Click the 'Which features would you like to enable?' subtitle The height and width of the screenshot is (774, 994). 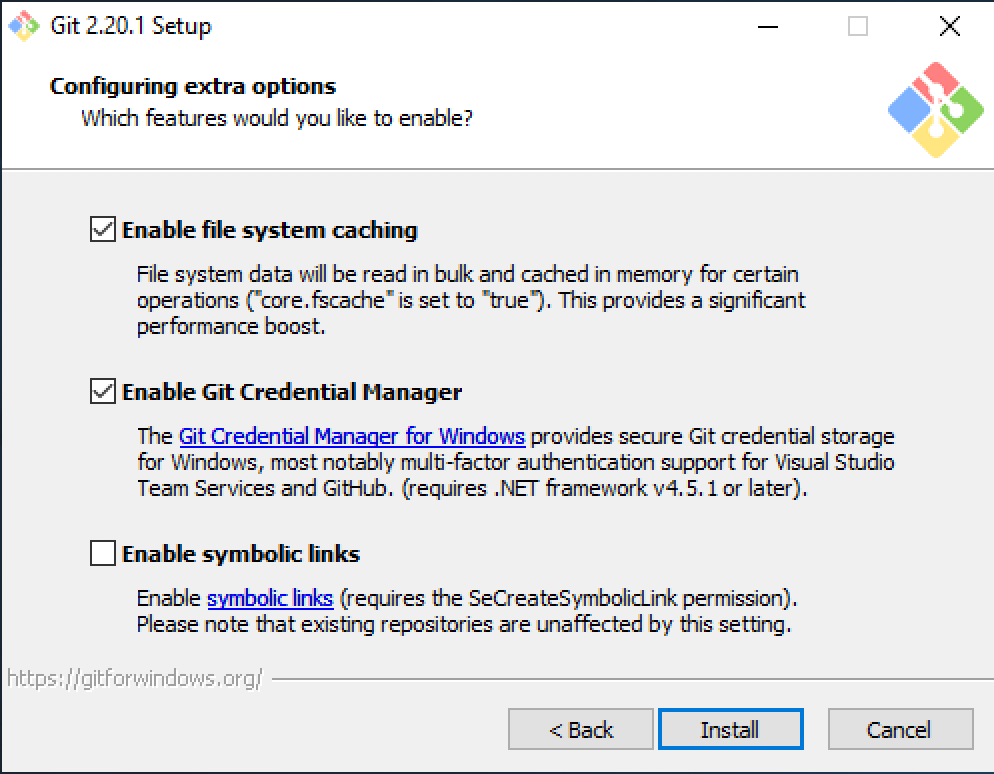tap(277, 118)
